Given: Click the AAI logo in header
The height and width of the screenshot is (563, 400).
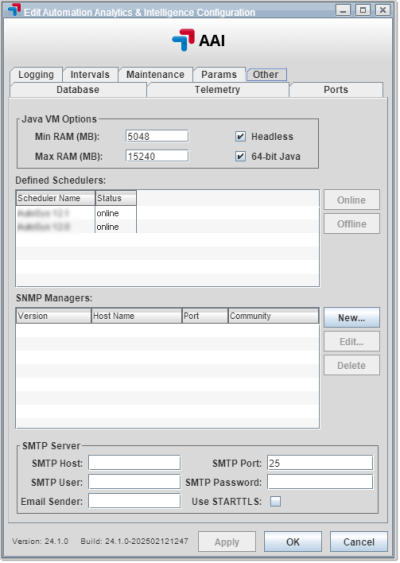Looking at the screenshot, I should click(199, 40).
